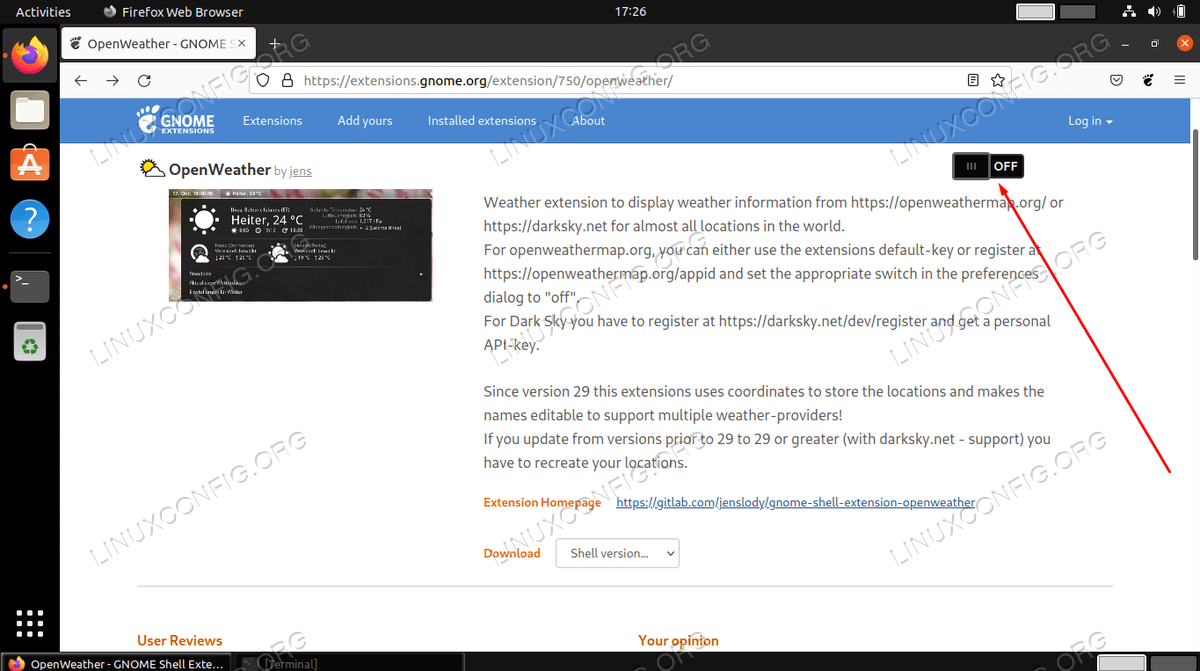Switch to the first workspace in the top bar
The image size is (1200, 671).
coord(1036,12)
